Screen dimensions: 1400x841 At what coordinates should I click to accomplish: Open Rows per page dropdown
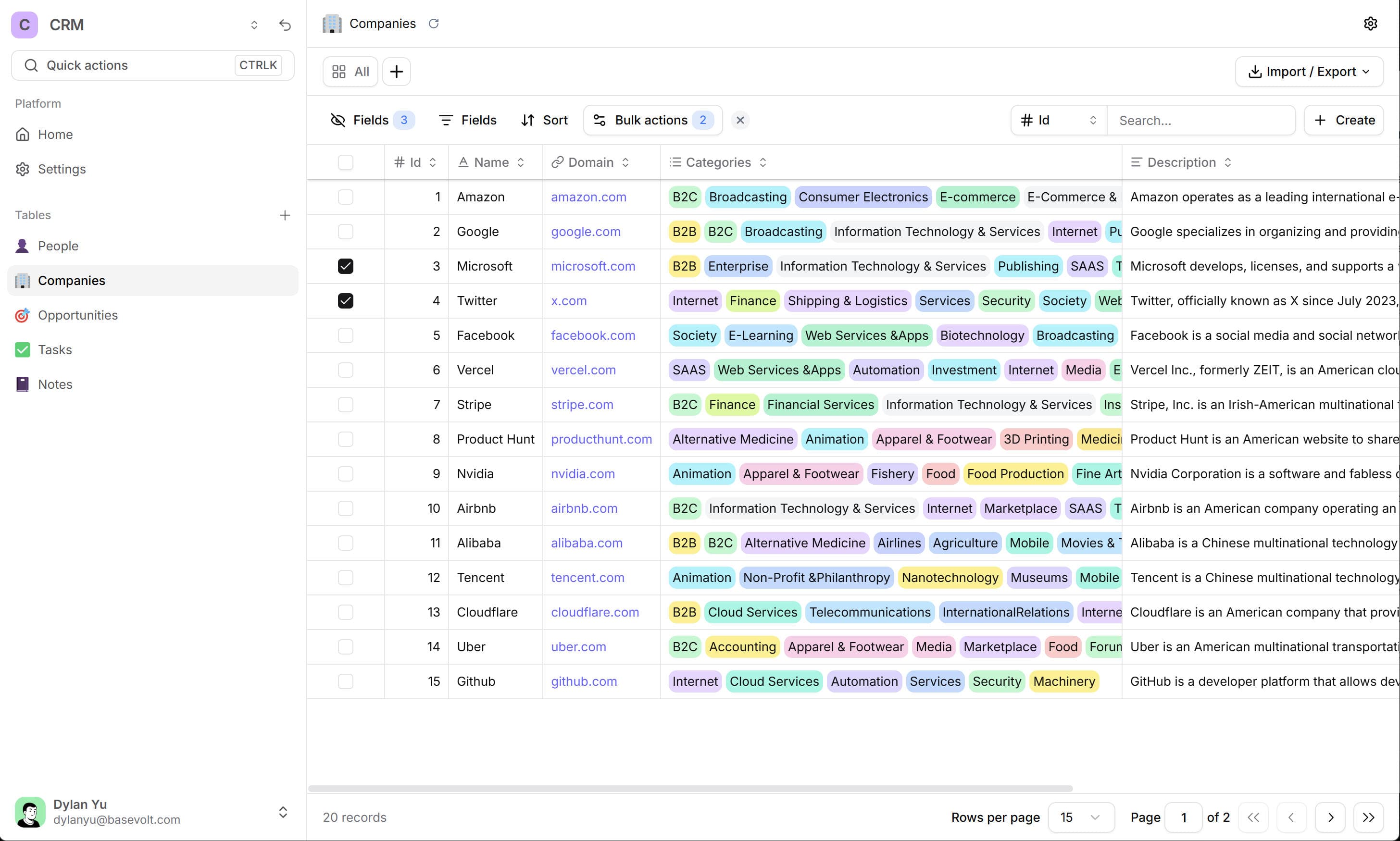click(1081, 817)
